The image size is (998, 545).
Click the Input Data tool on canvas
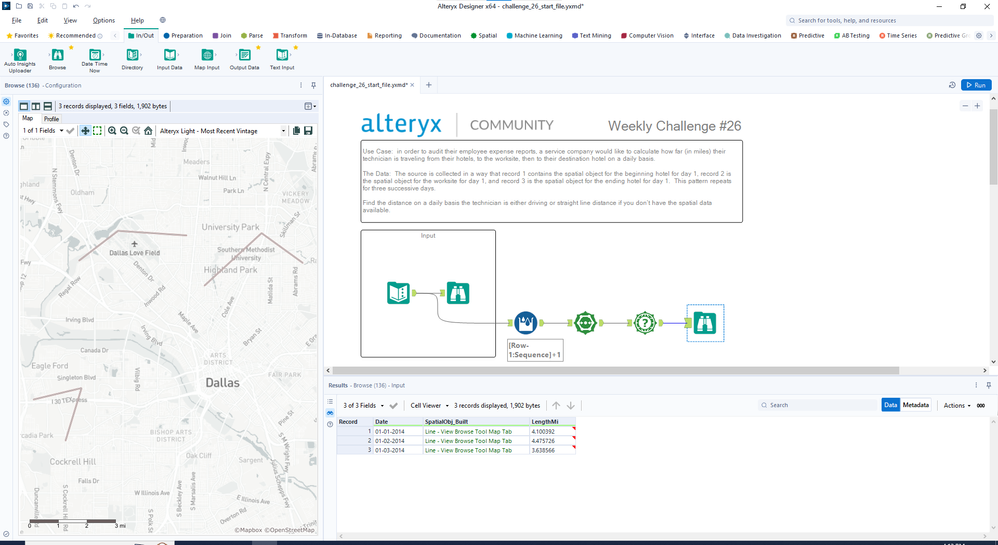coord(398,293)
